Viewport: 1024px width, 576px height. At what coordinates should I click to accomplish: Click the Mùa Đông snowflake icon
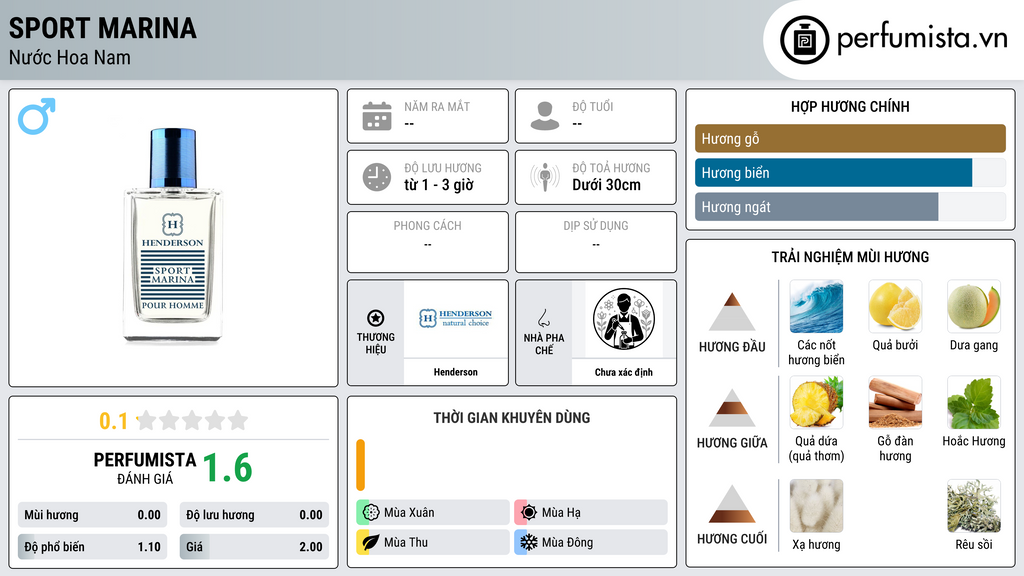click(x=528, y=542)
